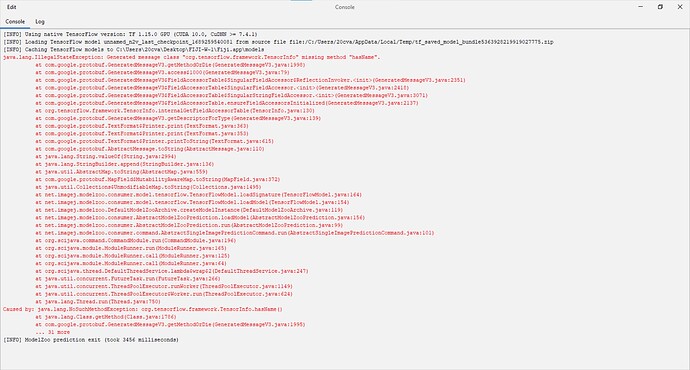This screenshot has width=690, height=370.
Task: Click the ThreadPoolExecutor.runWorker stack line
Action: click(164, 286)
